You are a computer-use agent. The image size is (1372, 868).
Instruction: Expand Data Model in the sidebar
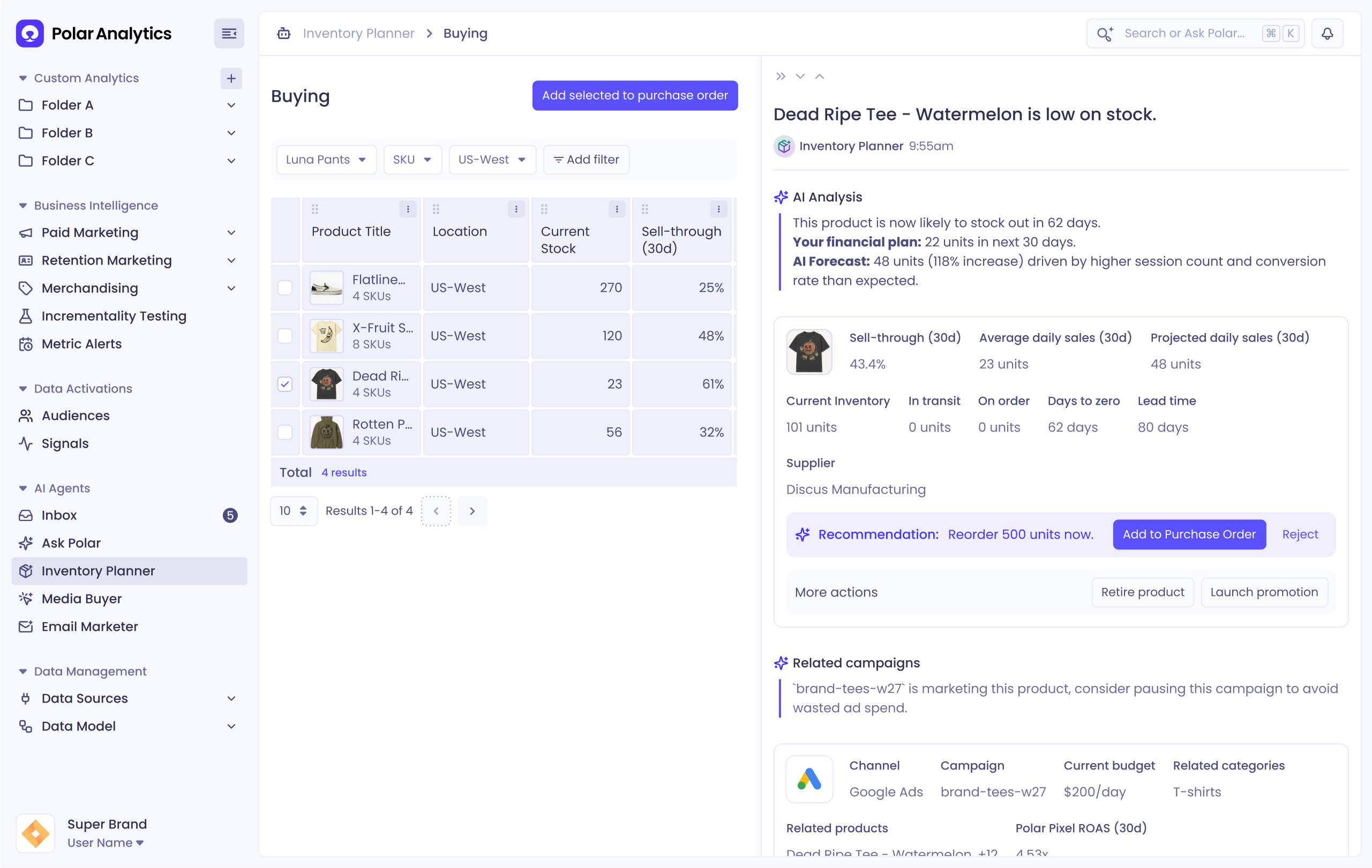231,726
